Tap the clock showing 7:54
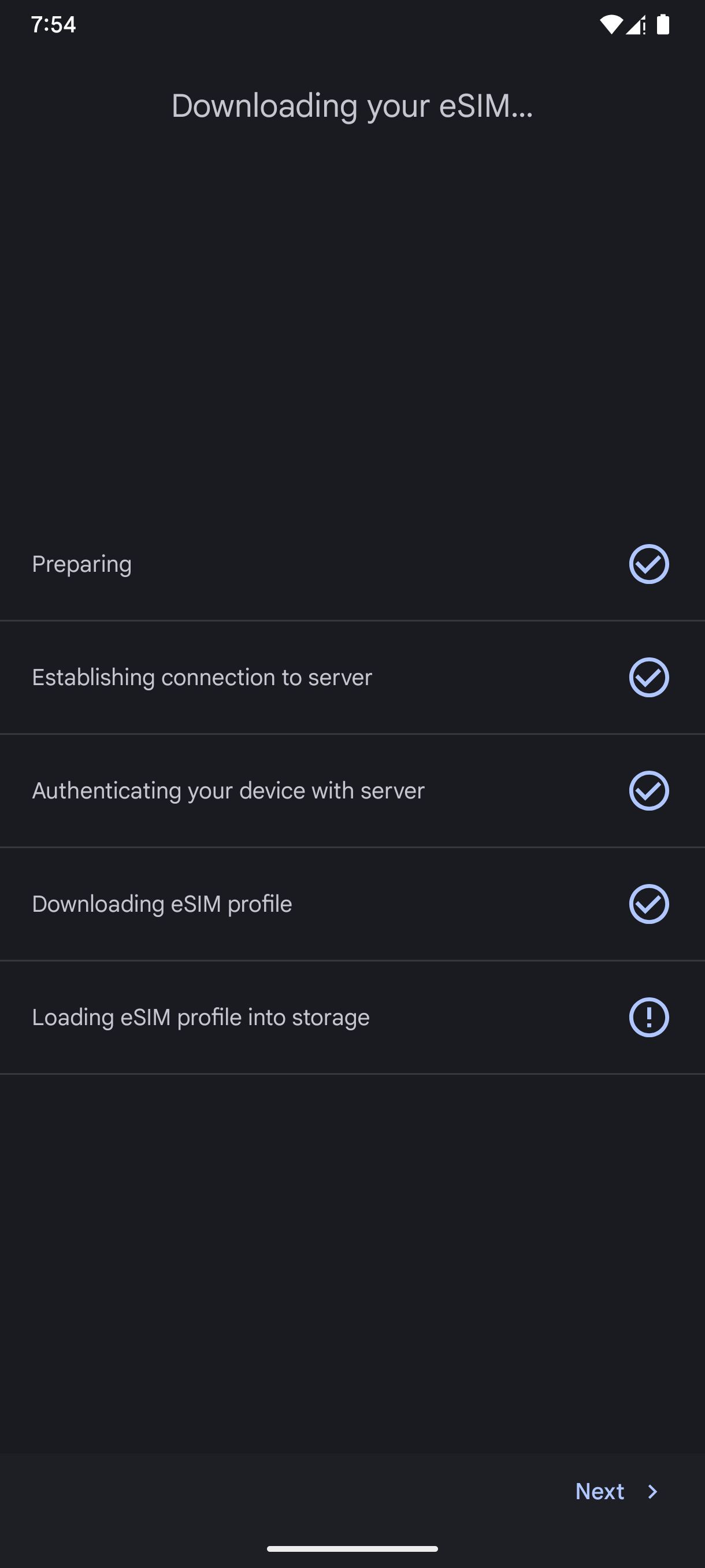 coord(54,24)
